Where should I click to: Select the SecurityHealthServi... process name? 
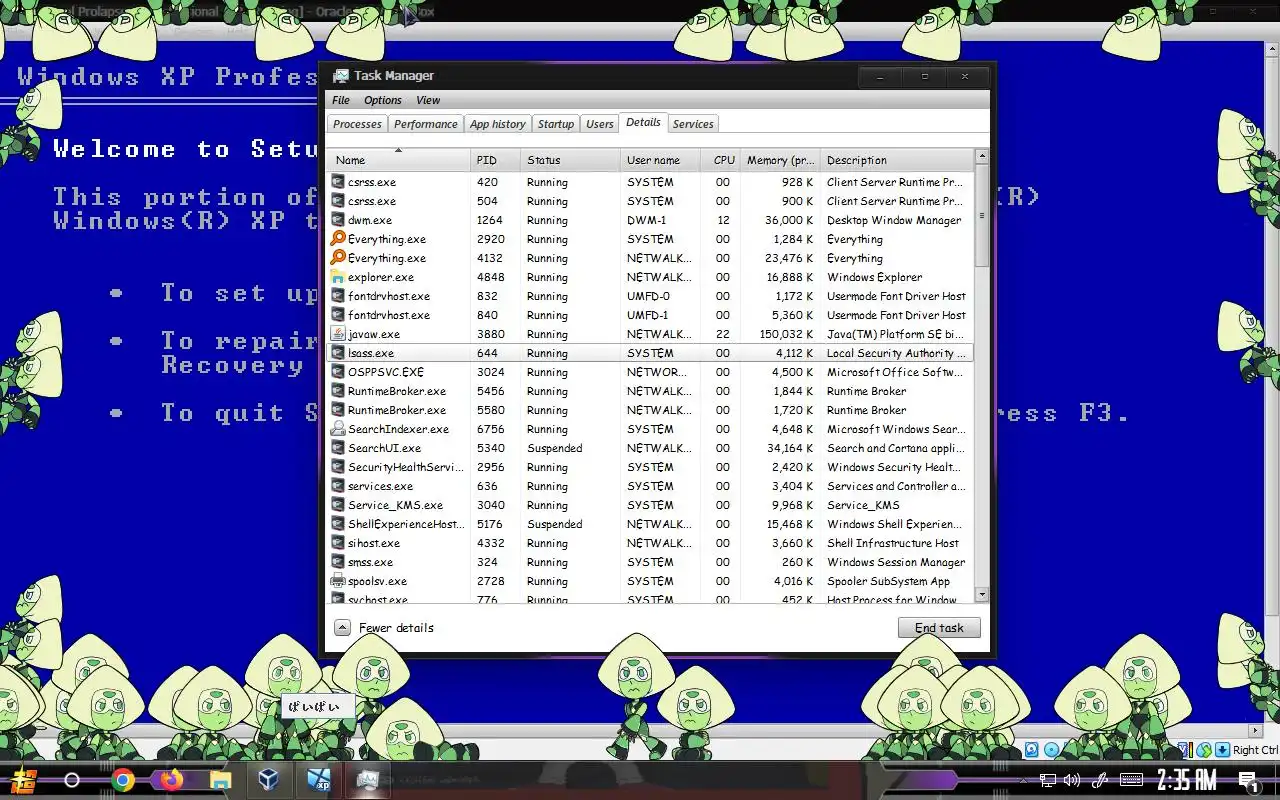406,467
